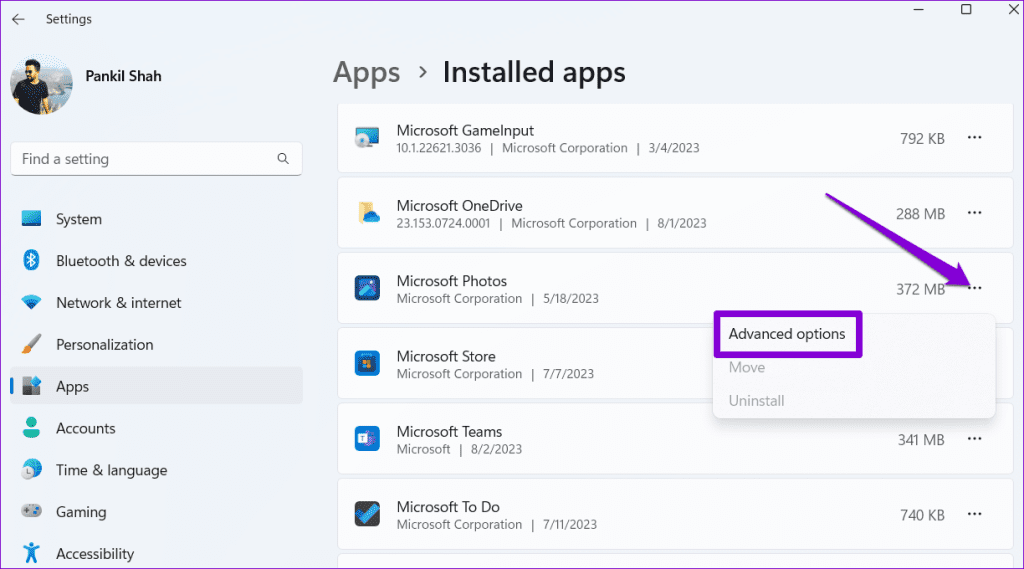Click the Microsoft OneDrive app icon
This screenshot has height=569, width=1024.
pos(368,213)
